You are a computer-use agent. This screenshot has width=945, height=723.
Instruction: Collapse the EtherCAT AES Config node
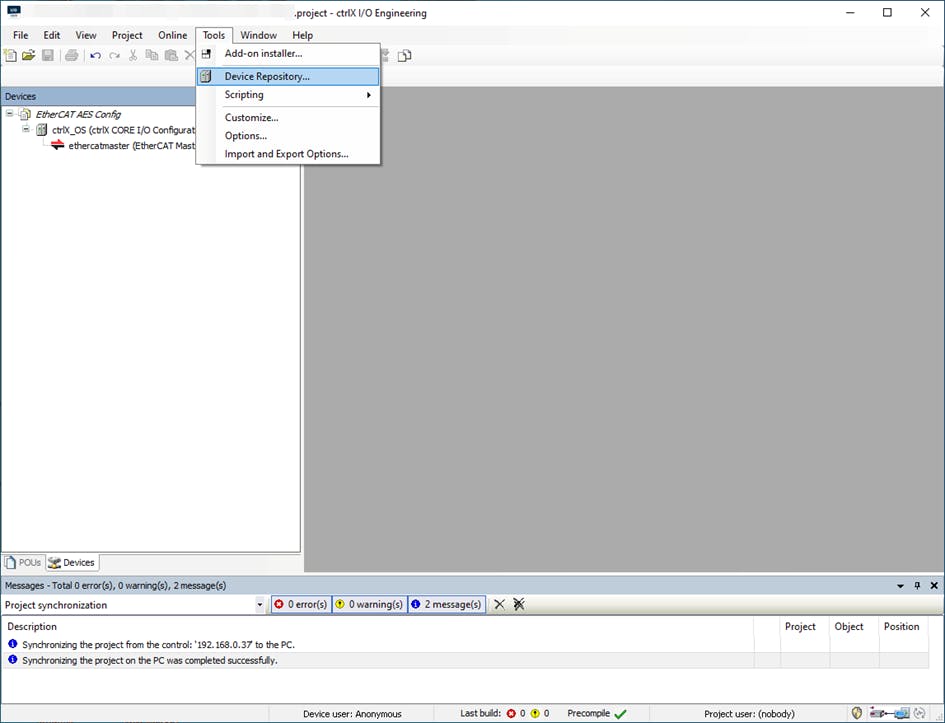tap(10, 113)
